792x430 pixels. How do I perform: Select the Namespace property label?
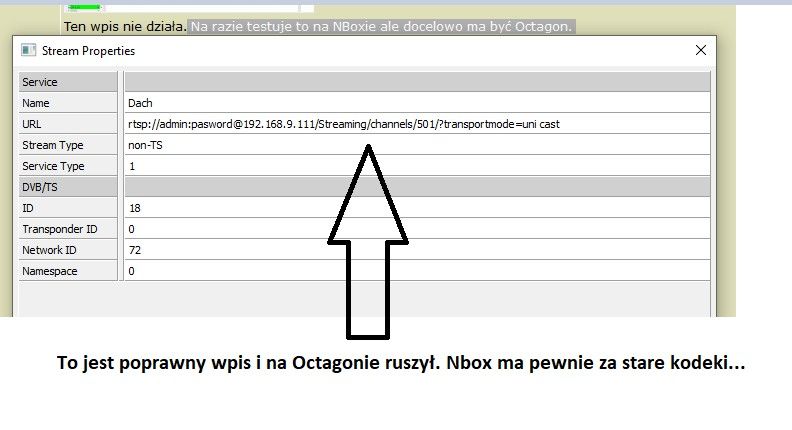pos(68,271)
